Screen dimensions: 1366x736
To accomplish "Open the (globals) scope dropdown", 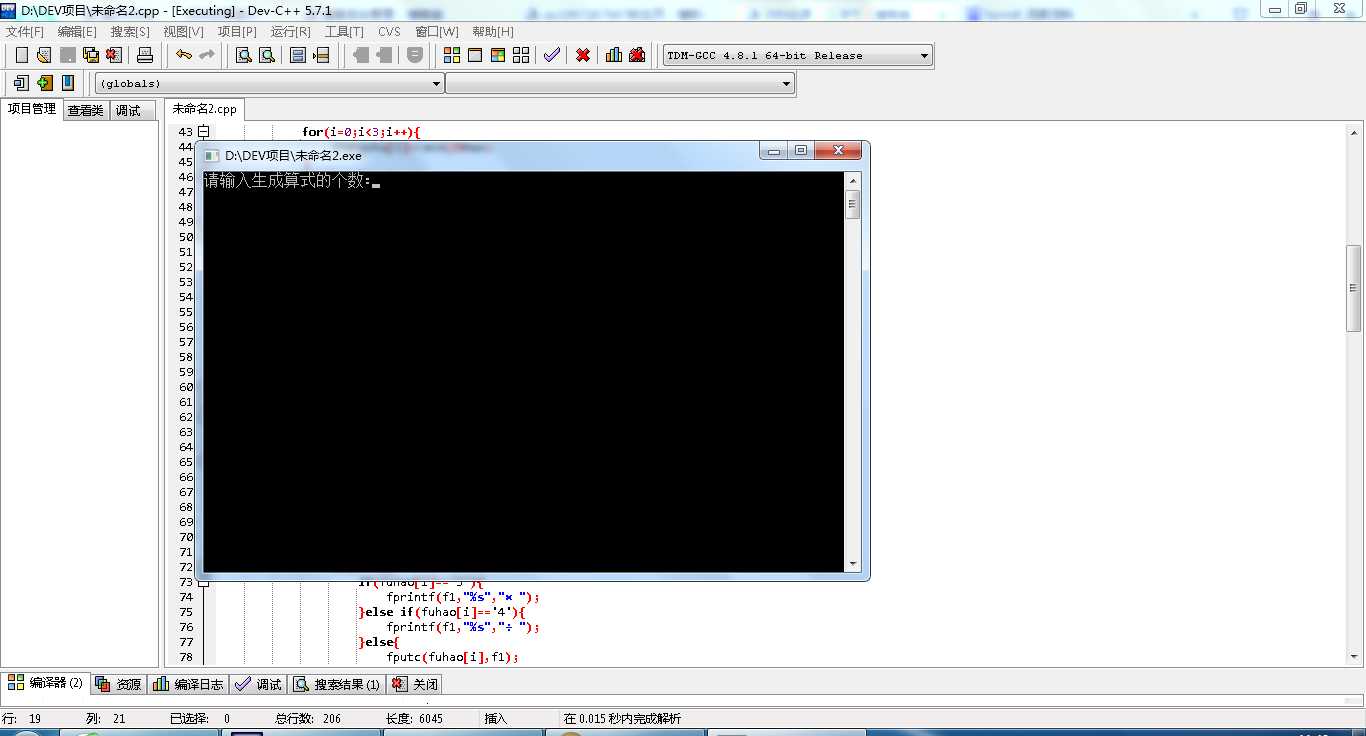I will [x=269, y=83].
